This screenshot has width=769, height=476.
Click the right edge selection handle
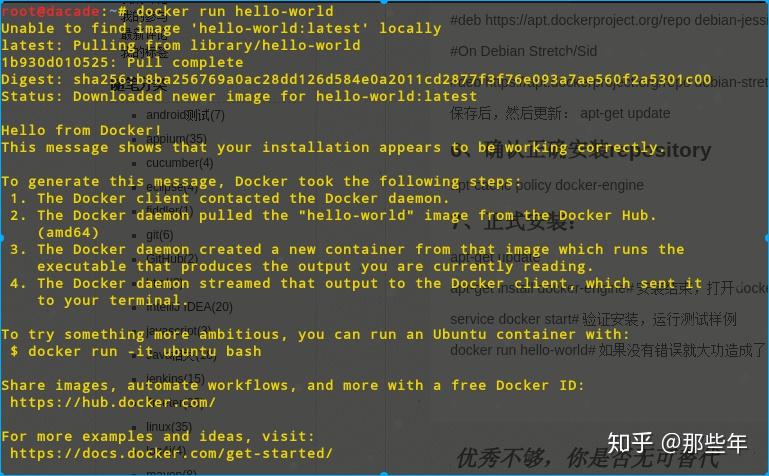pos(767,238)
